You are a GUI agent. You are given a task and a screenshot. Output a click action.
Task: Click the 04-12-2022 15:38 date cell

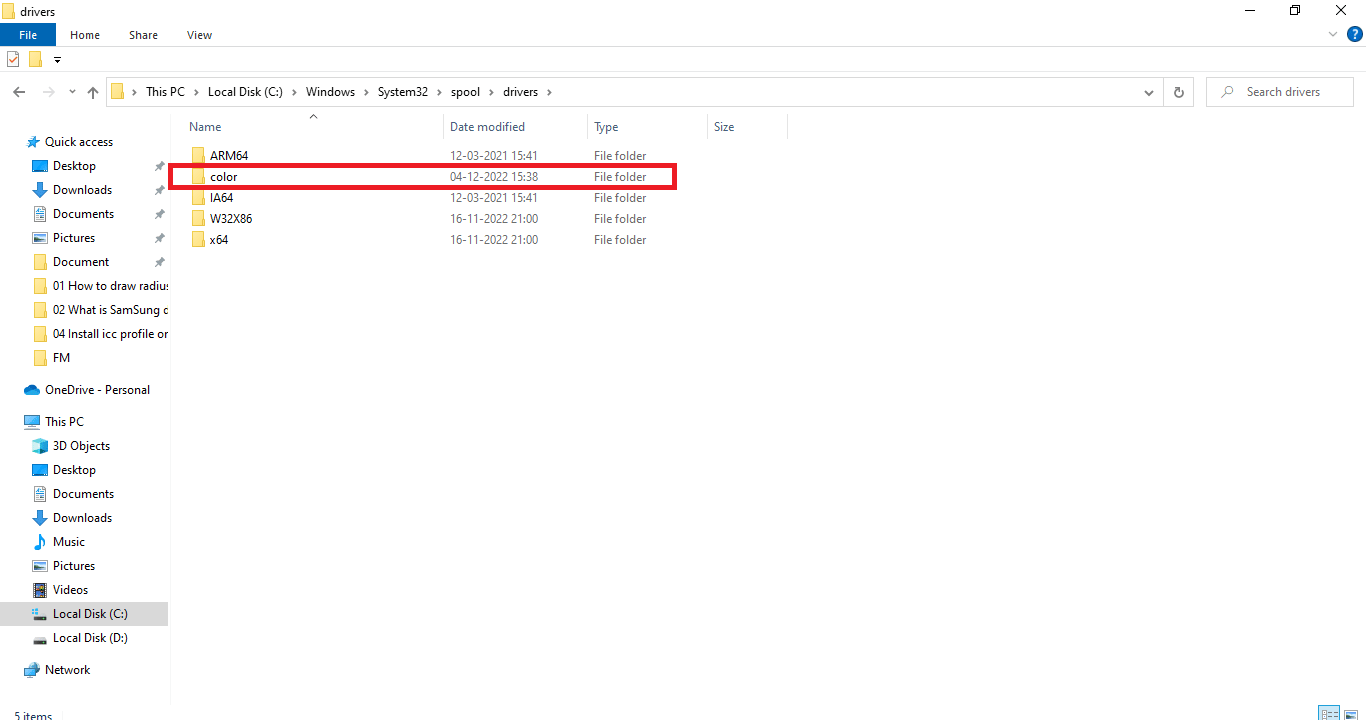(x=494, y=177)
